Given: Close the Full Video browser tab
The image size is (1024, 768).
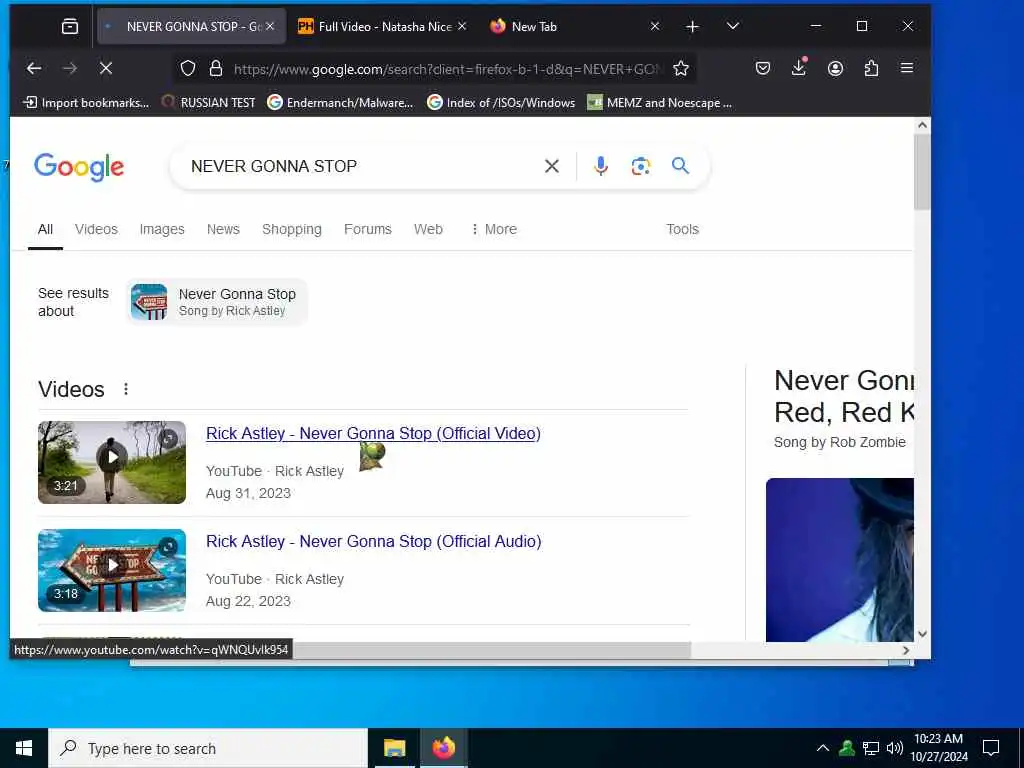Looking at the screenshot, I should 462,26.
